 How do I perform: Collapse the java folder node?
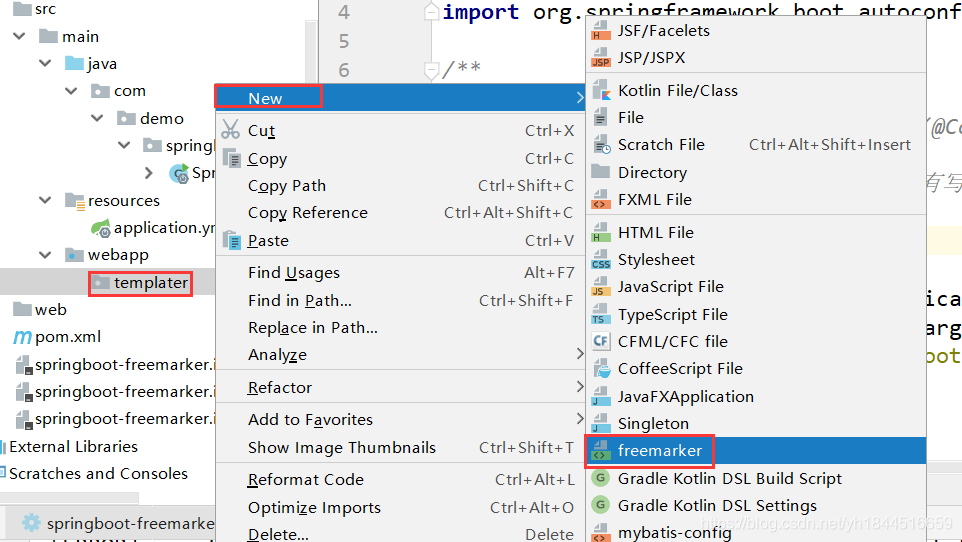pyautogui.click(x=45, y=63)
